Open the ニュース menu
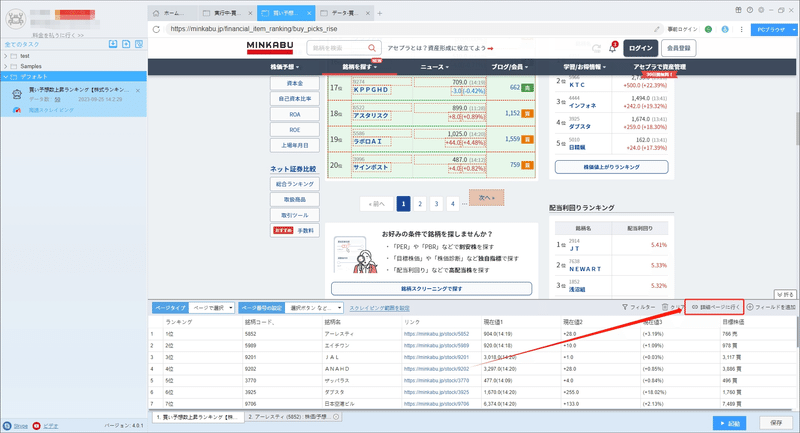The height and width of the screenshot is (433, 800). click(435, 67)
